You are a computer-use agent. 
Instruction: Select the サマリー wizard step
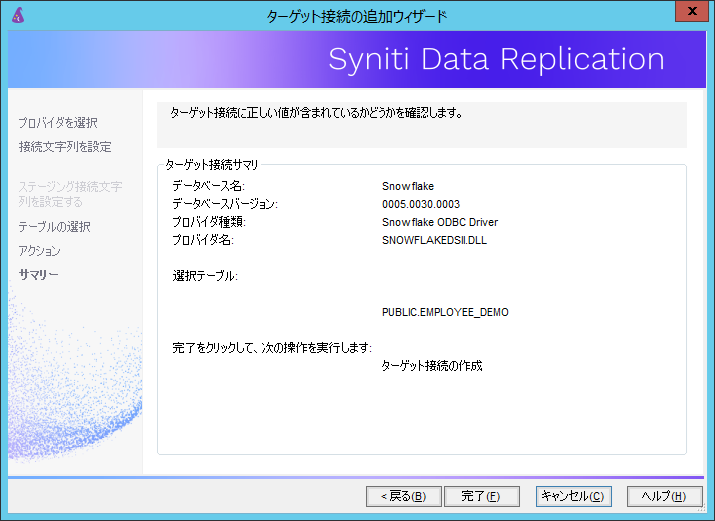(38, 274)
